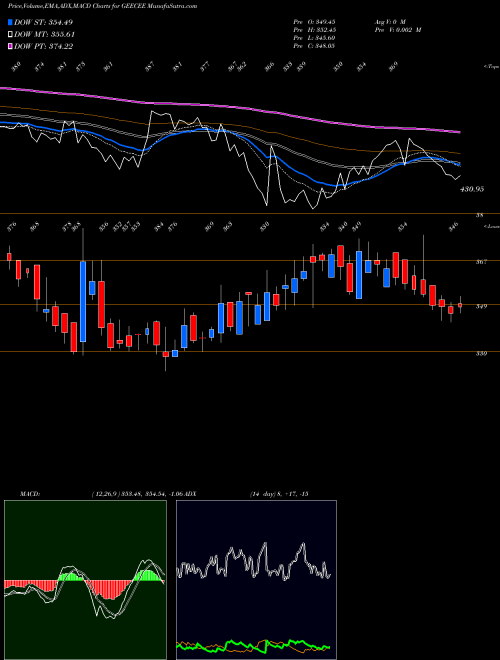The height and width of the screenshot is (660, 500).
Task: Click the 'Pre O: 349.45' value
Action: pyautogui.click(x=314, y=21)
